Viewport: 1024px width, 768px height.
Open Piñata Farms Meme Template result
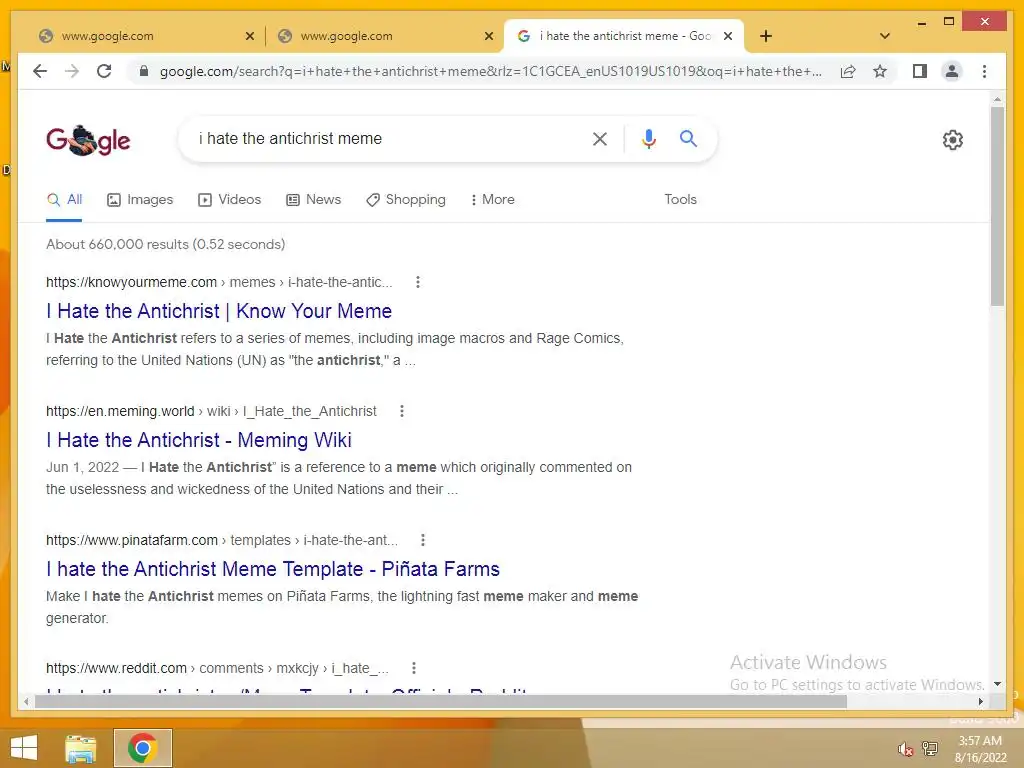tap(272, 569)
